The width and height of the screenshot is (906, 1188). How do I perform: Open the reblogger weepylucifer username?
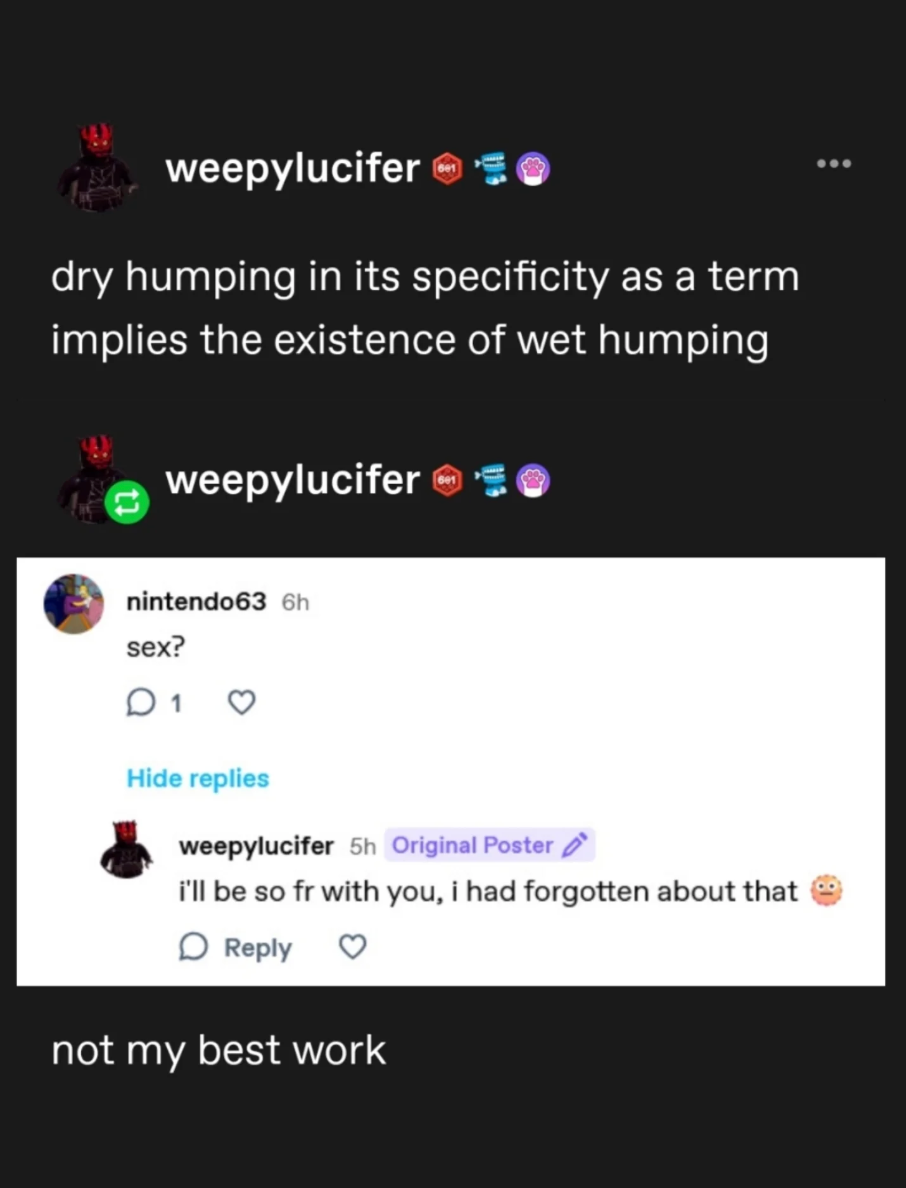[292, 480]
